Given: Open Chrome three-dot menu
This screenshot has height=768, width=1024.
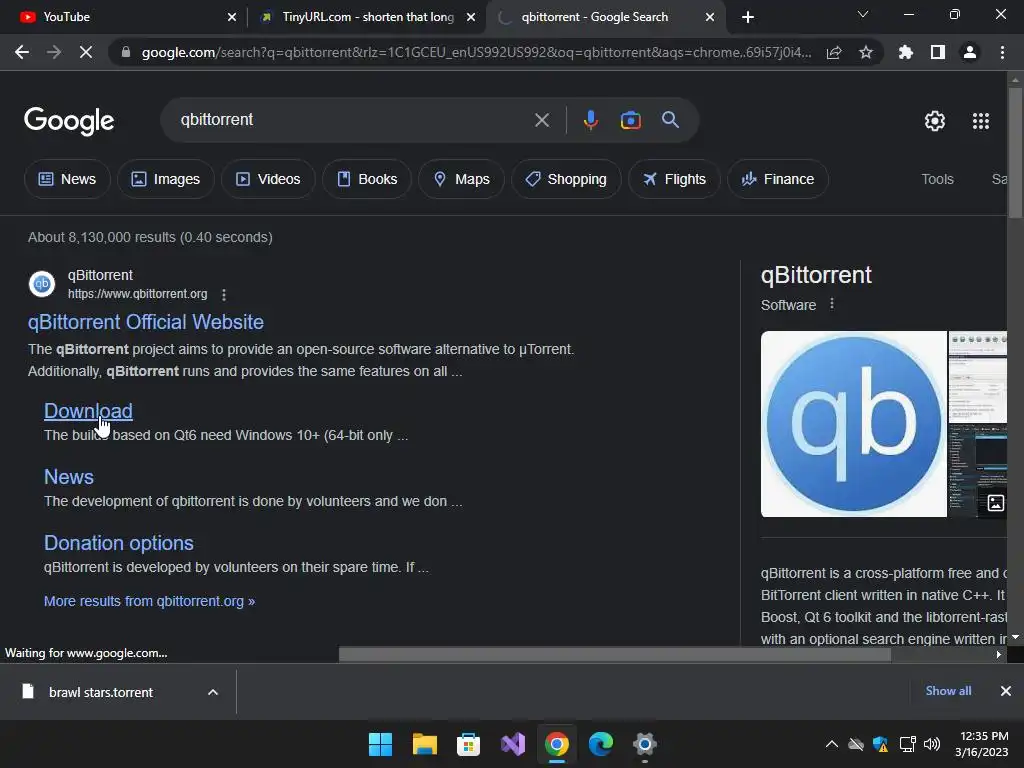Looking at the screenshot, I should 1002,52.
